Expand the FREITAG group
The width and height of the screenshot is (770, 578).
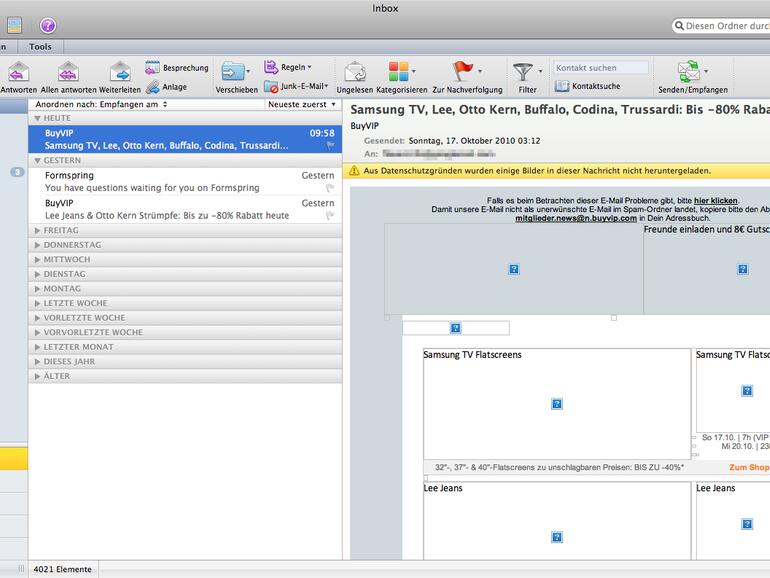point(37,230)
